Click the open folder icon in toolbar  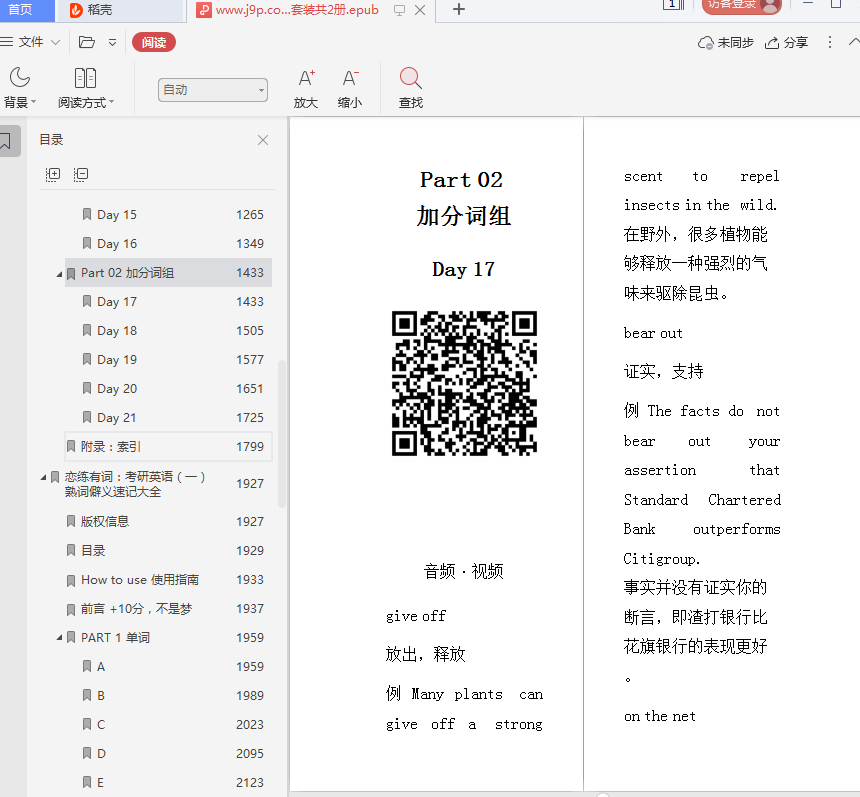click(x=87, y=42)
